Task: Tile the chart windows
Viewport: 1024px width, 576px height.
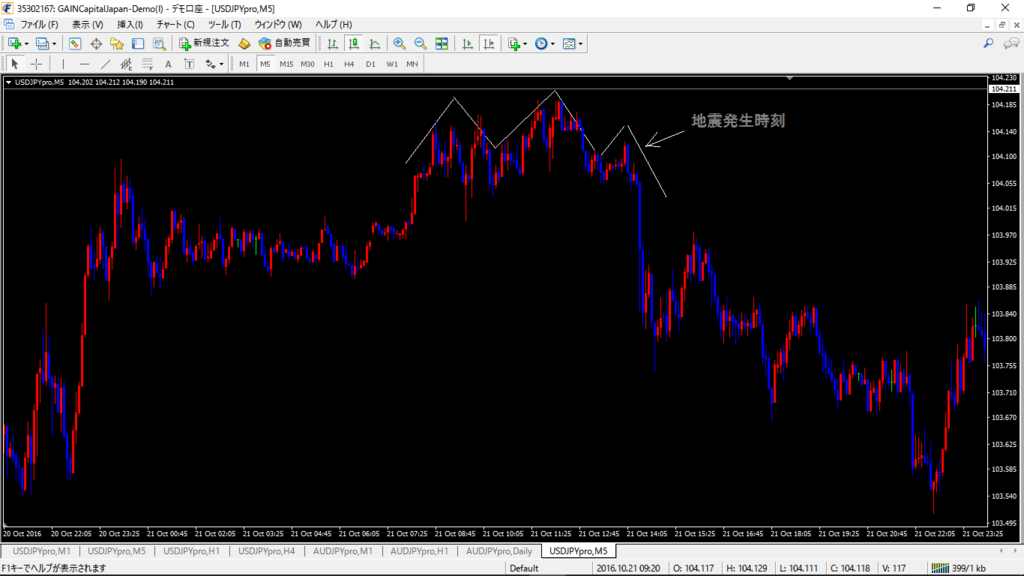Action: [441, 44]
